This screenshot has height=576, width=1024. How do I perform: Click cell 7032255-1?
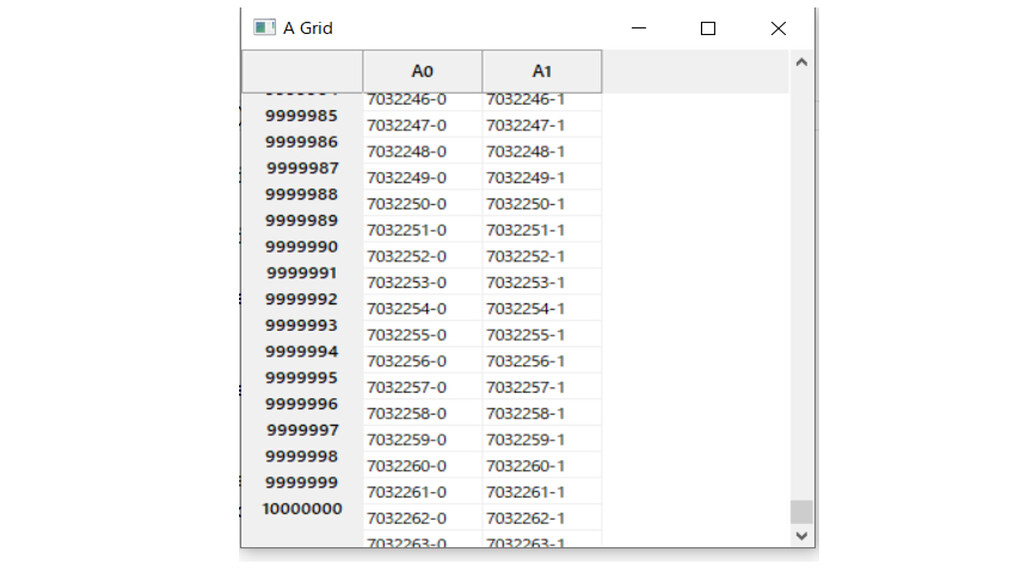(542, 334)
